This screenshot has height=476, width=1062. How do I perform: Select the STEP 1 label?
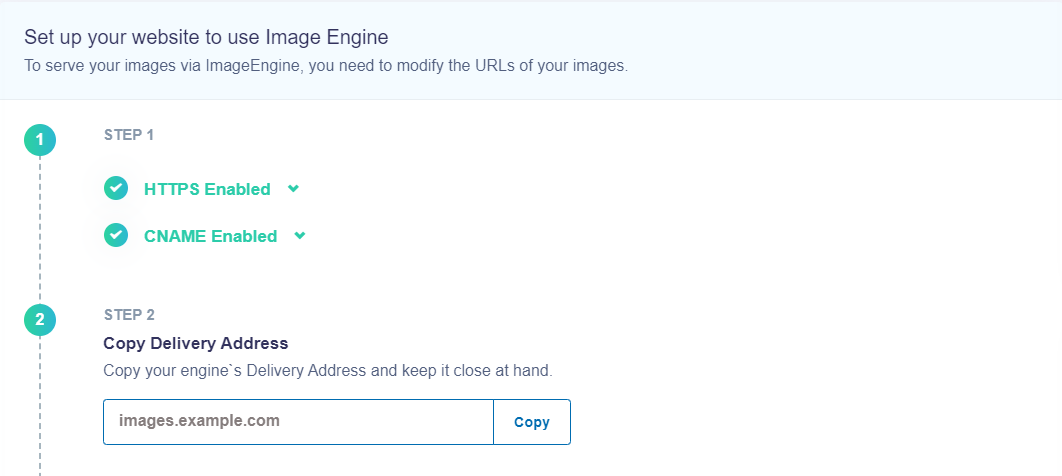(129, 135)
